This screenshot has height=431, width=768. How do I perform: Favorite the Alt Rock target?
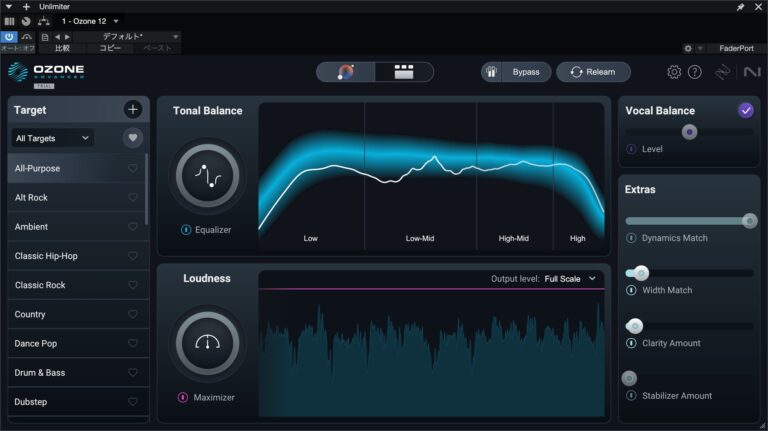[133, 198]
